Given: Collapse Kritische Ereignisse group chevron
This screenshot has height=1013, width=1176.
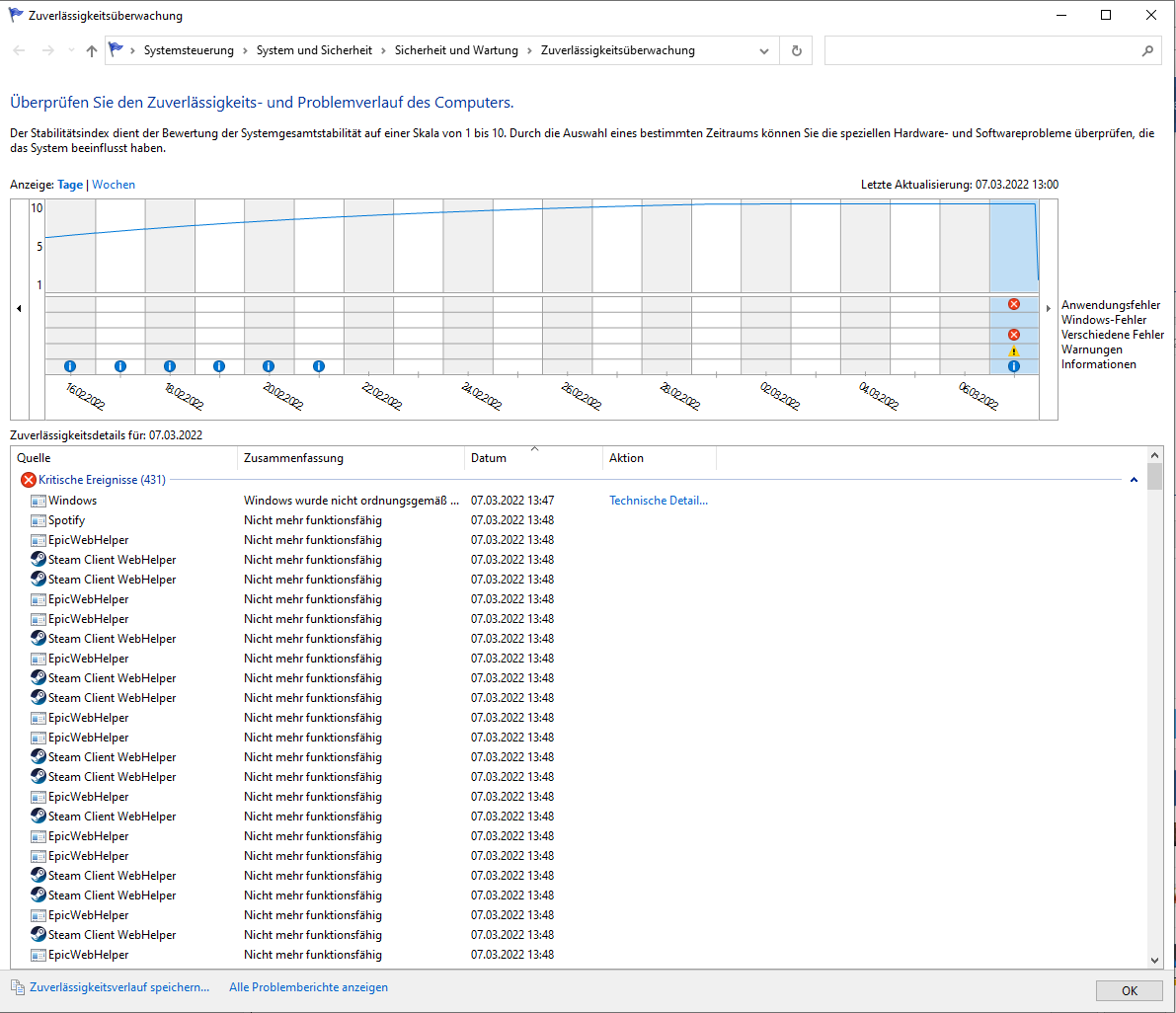Looking at the screenshot, I should tap(1134, 480).
